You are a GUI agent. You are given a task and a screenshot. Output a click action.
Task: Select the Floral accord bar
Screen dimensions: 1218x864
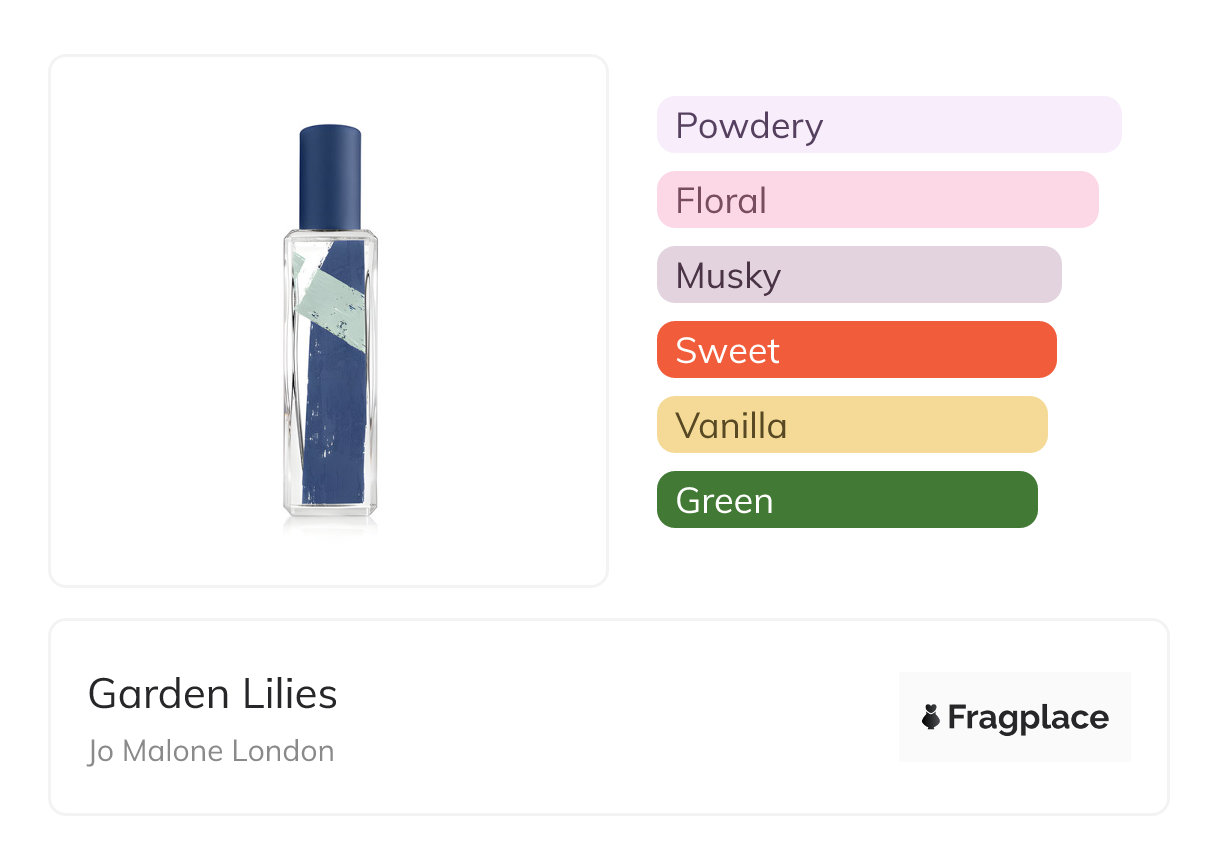[877, 200]
